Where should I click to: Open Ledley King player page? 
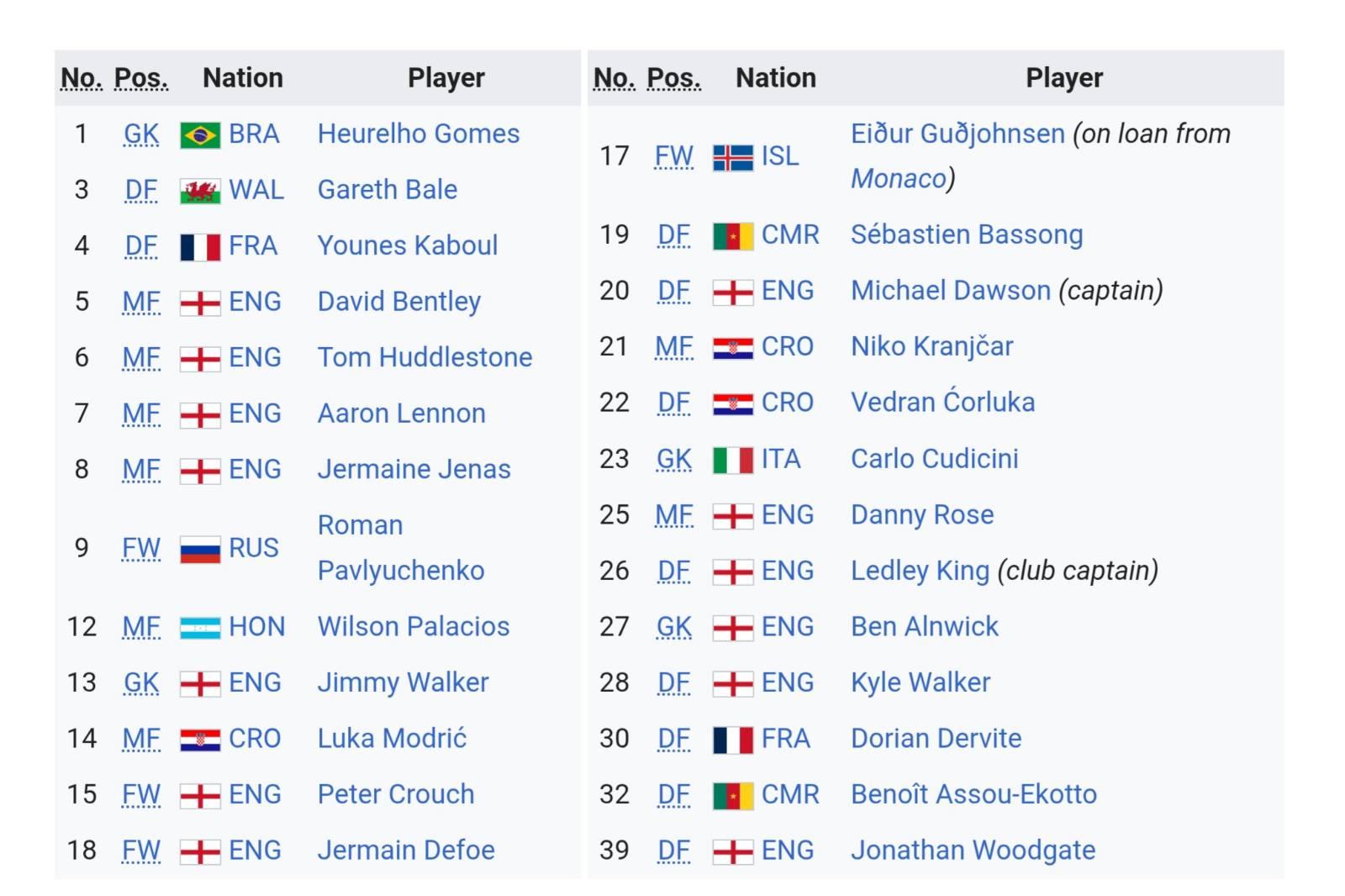(x=920, y=571)
